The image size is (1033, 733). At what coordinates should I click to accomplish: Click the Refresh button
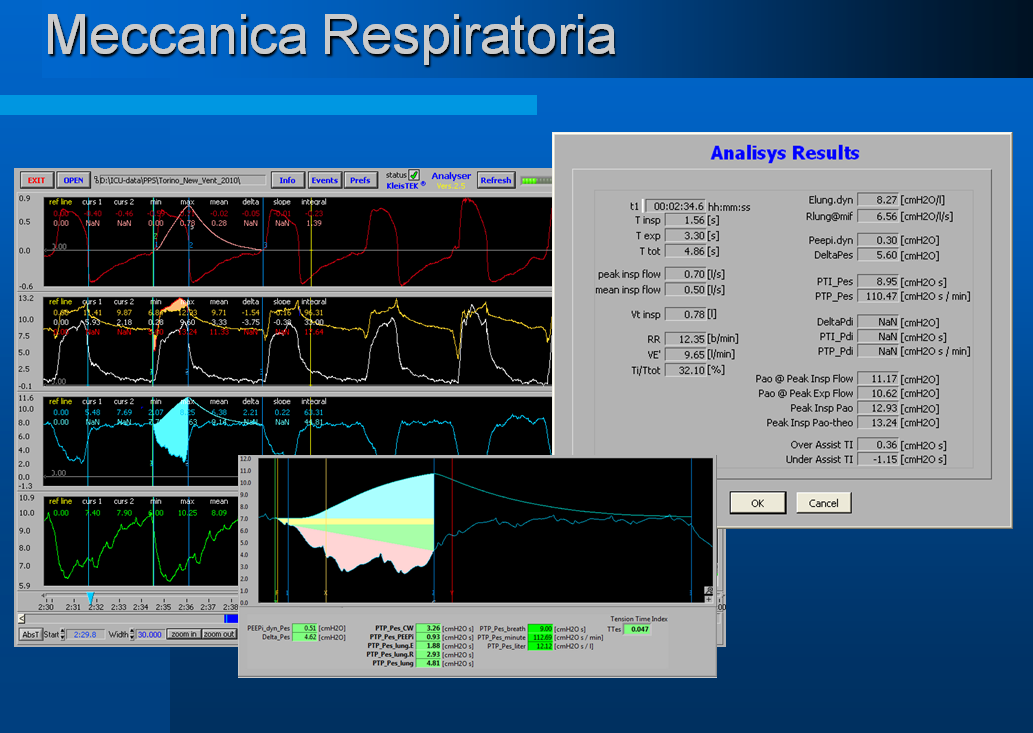pos(496,181)
